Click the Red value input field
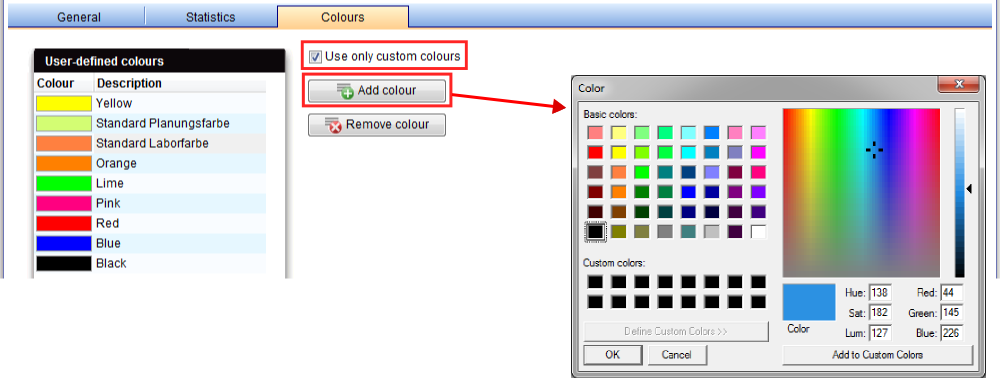This screenshot has width=1000, height=378. click(x=952, y=293)
